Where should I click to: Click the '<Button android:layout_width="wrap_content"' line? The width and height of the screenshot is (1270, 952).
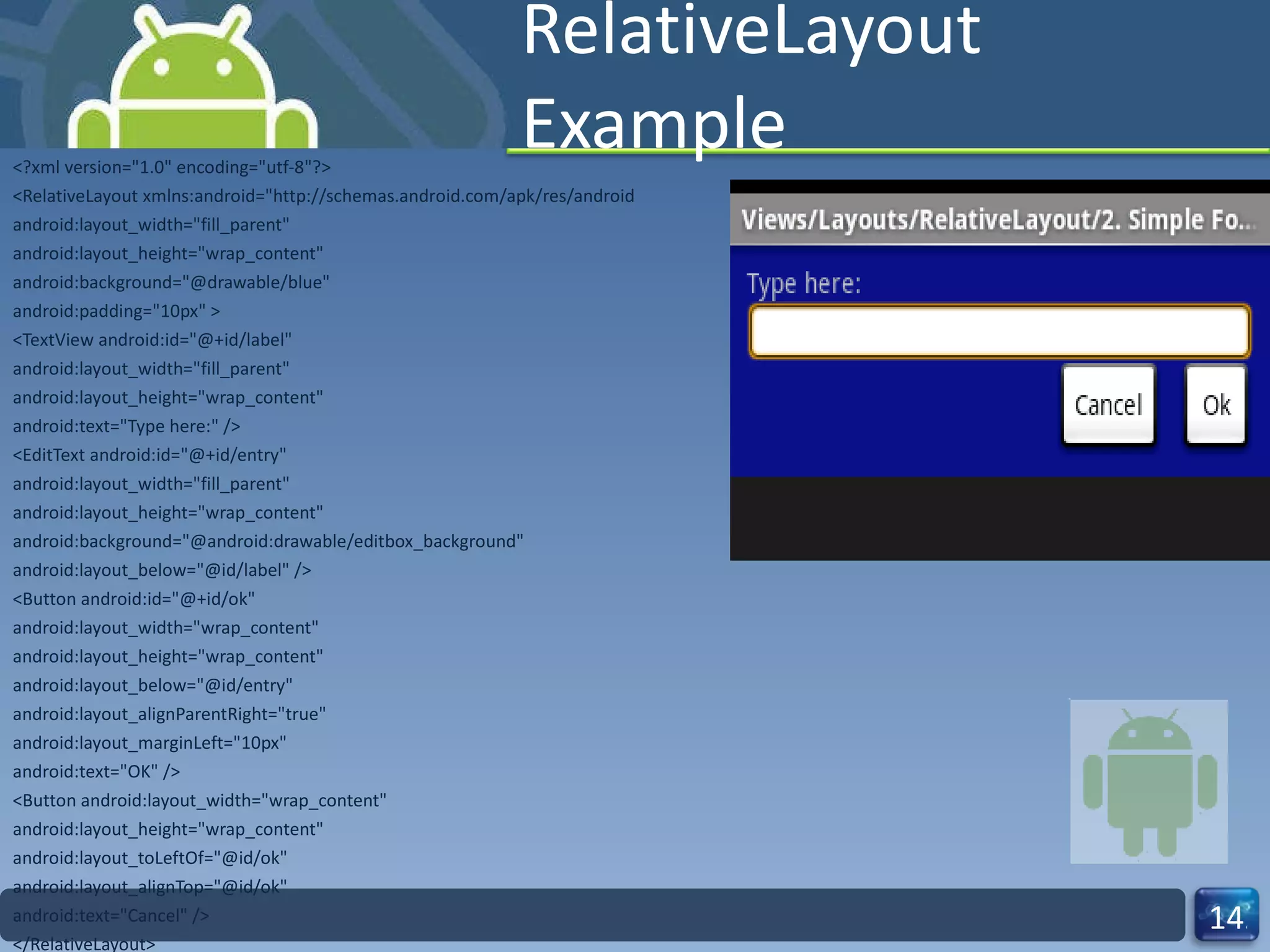200,800
